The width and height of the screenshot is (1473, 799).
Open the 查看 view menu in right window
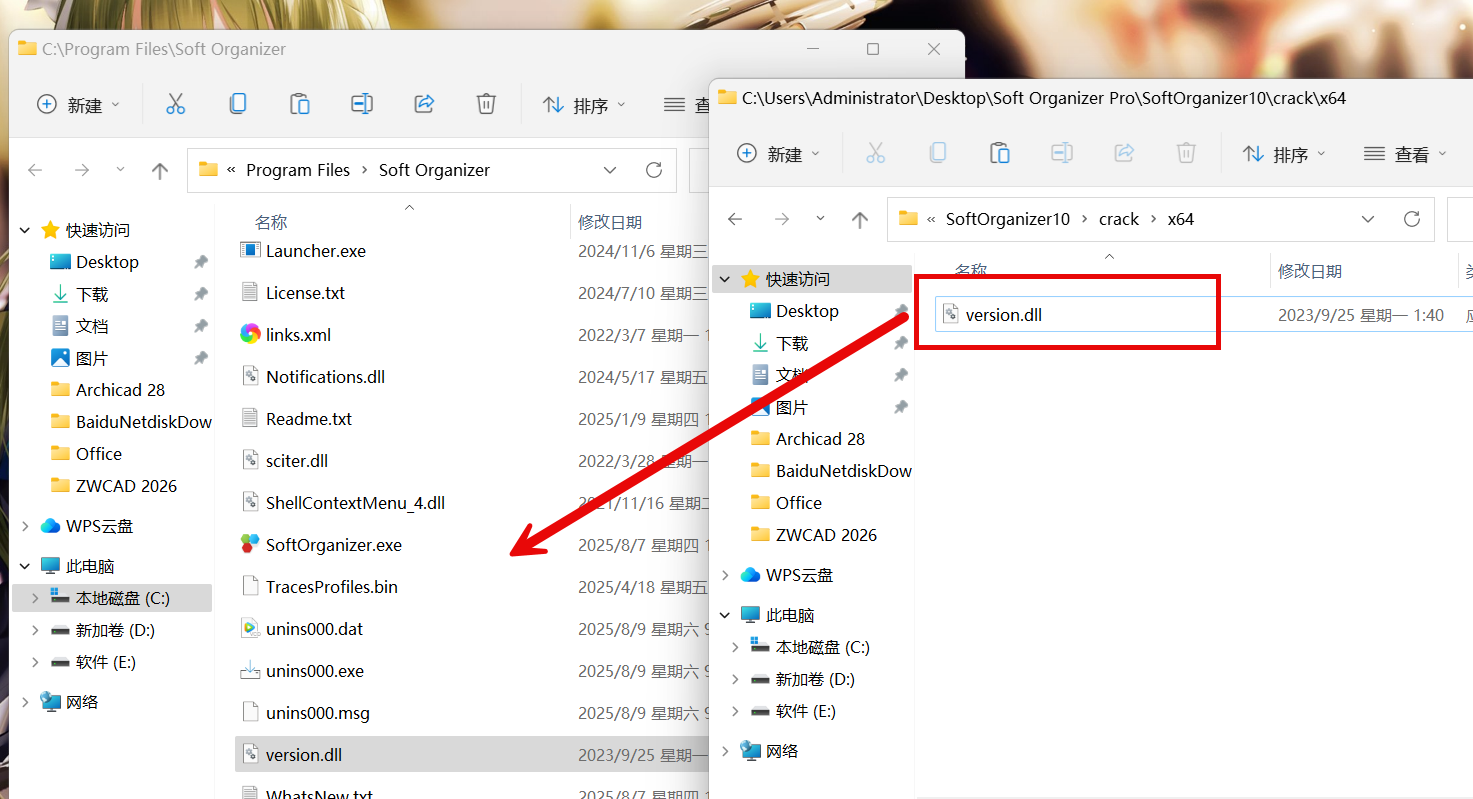coord(1406,154)
